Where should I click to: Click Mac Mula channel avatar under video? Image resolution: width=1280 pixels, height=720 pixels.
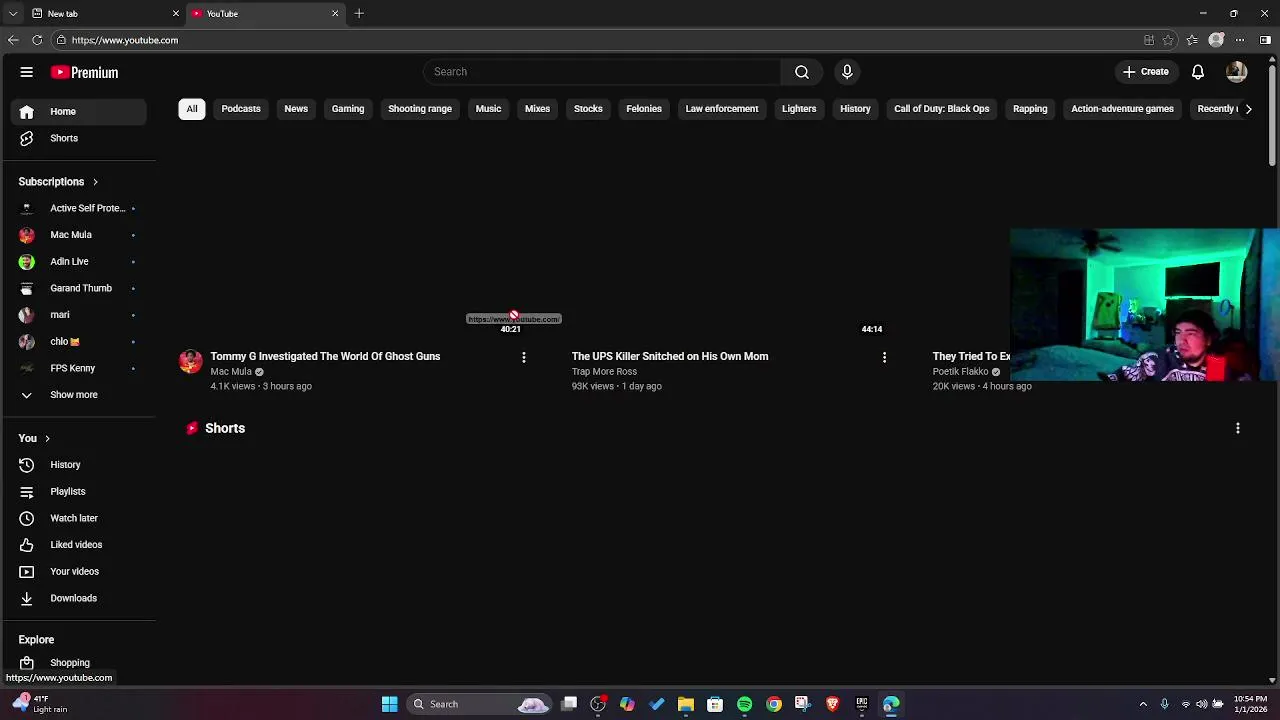pos(190,361)
